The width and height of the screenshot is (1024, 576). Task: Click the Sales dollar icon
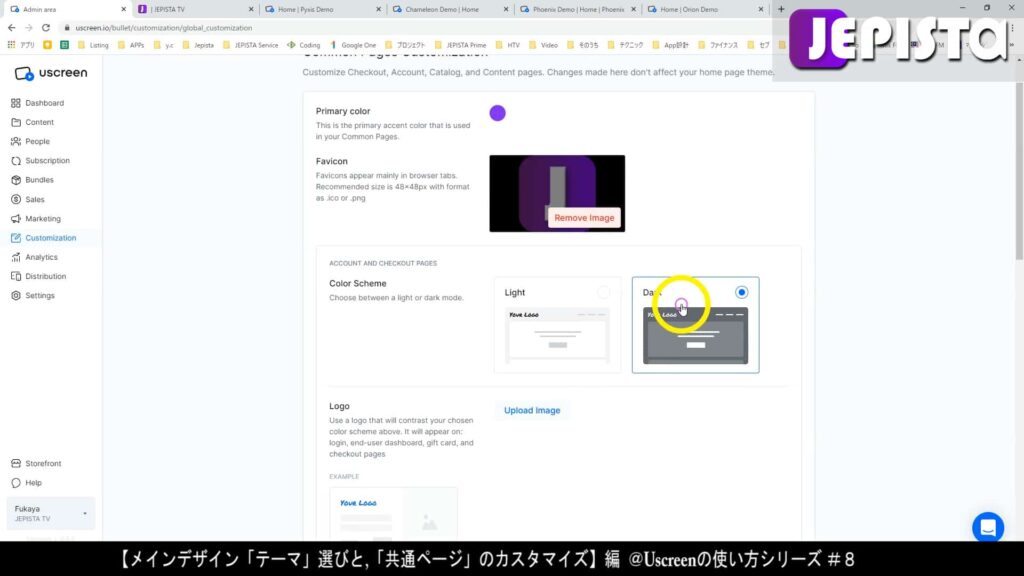pyautogui.click(x=16, y=199)
